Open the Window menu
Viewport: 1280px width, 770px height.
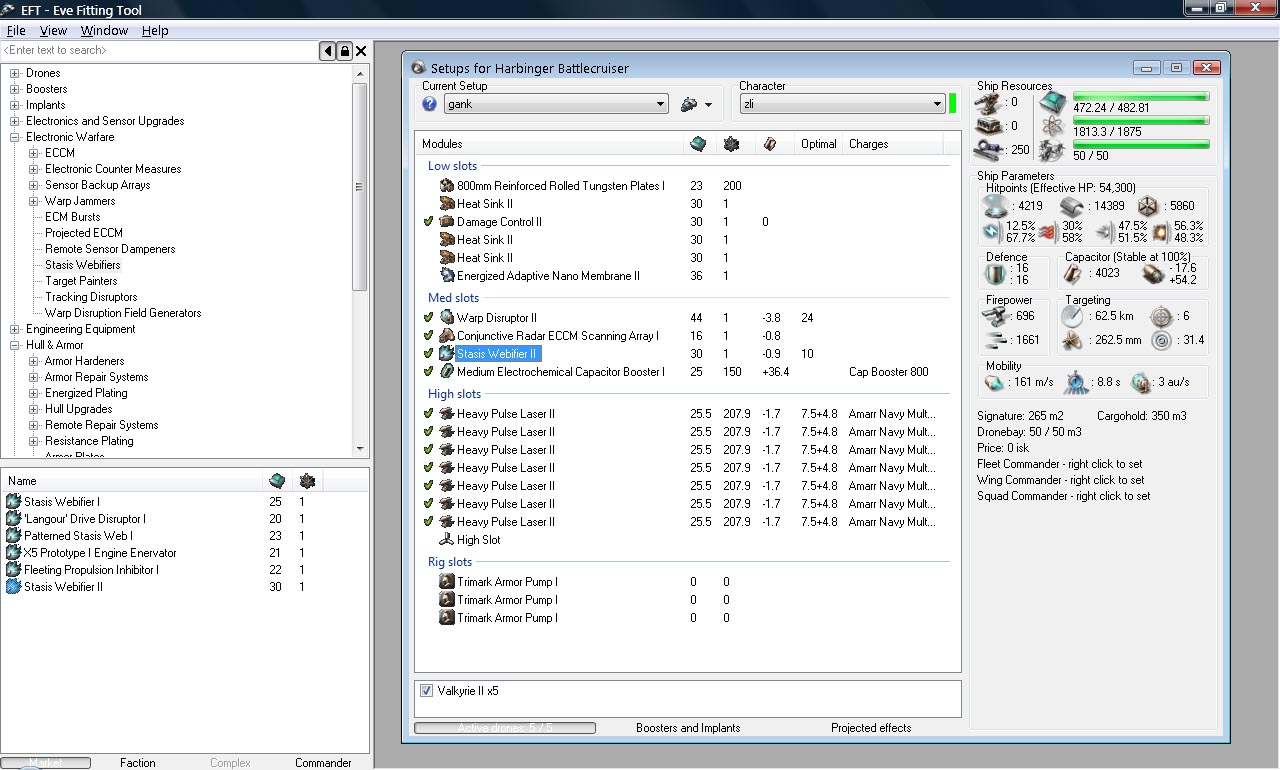pos(104,31)
